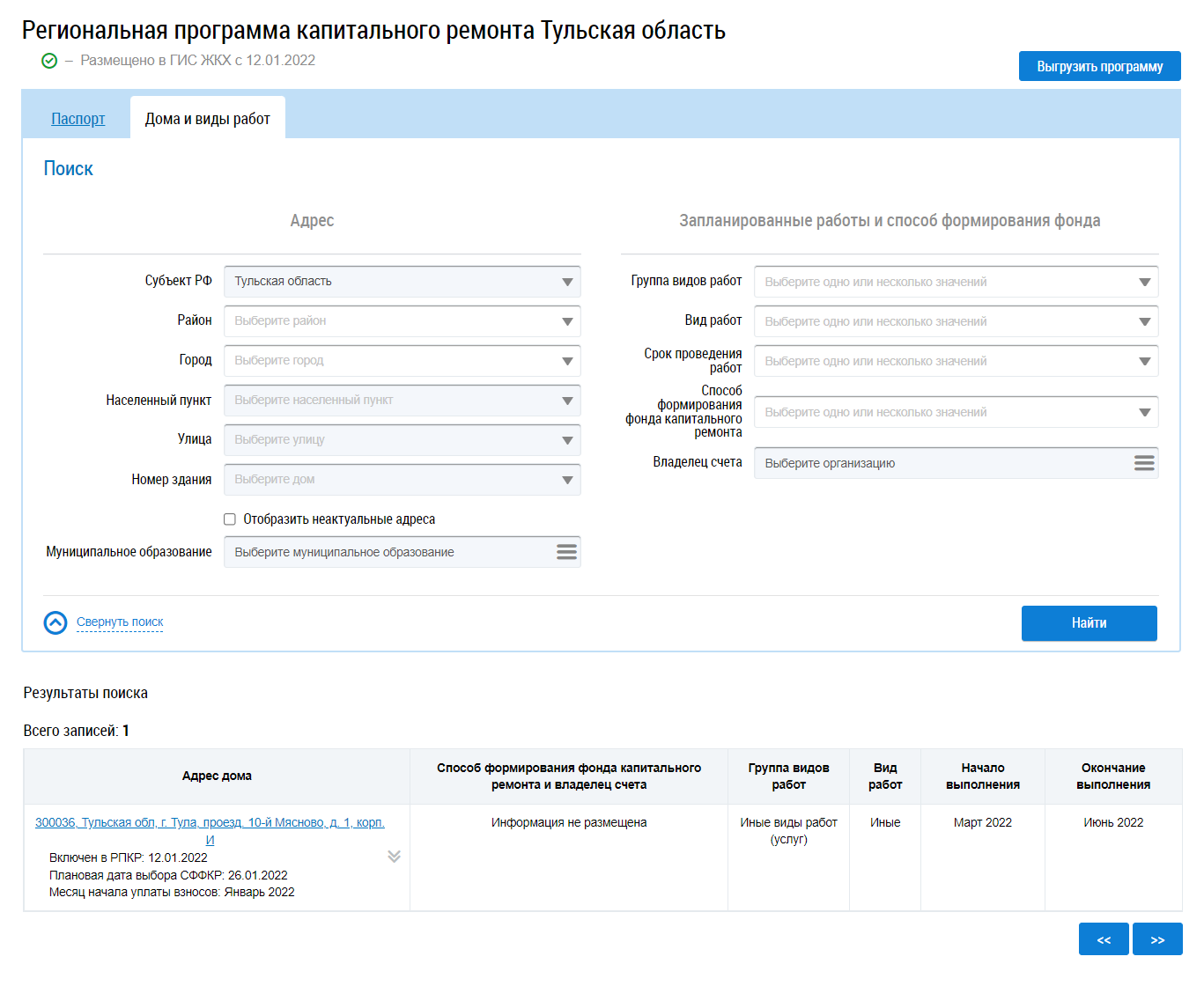Open the Район dropdown
The width and height of the screenshot is (1204, 986).
tap(403, 321)
